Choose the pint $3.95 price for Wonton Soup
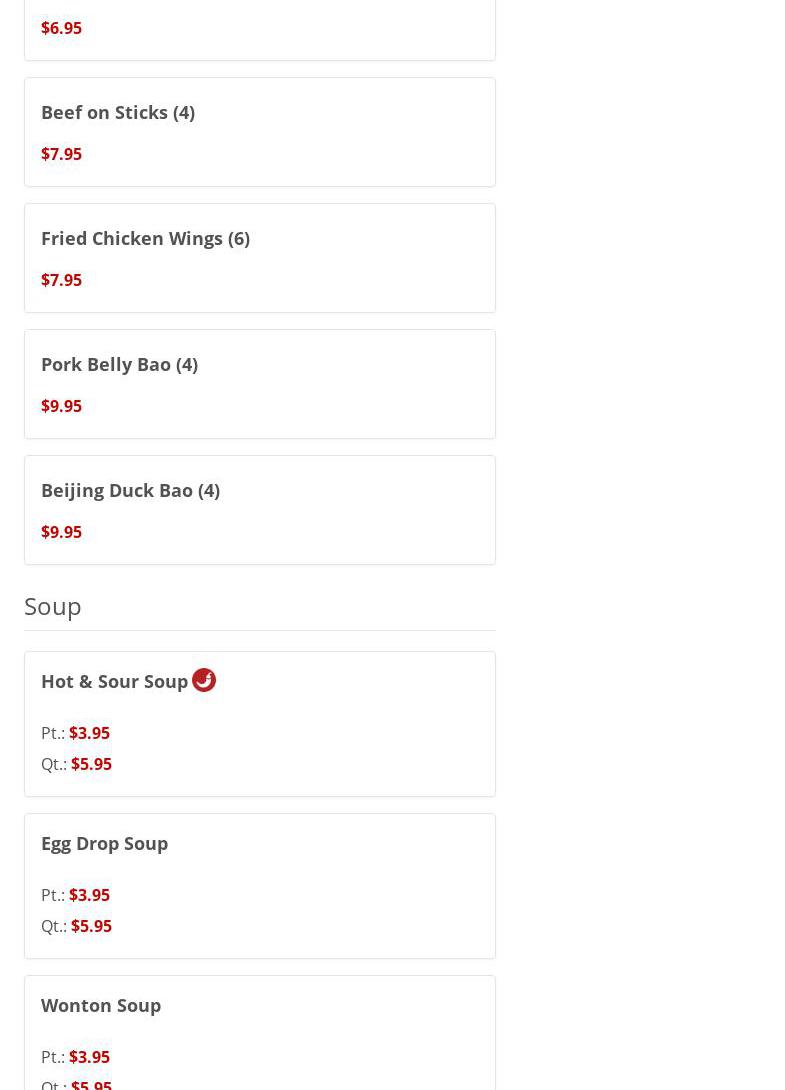This screenshot has height=1090, width=785. pyautogui.click(x=89, y=1057)
